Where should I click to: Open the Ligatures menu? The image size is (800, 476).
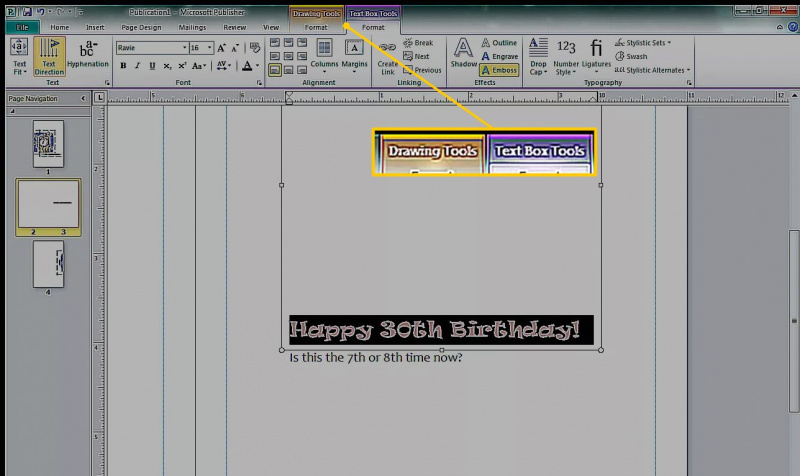(596, 56)
